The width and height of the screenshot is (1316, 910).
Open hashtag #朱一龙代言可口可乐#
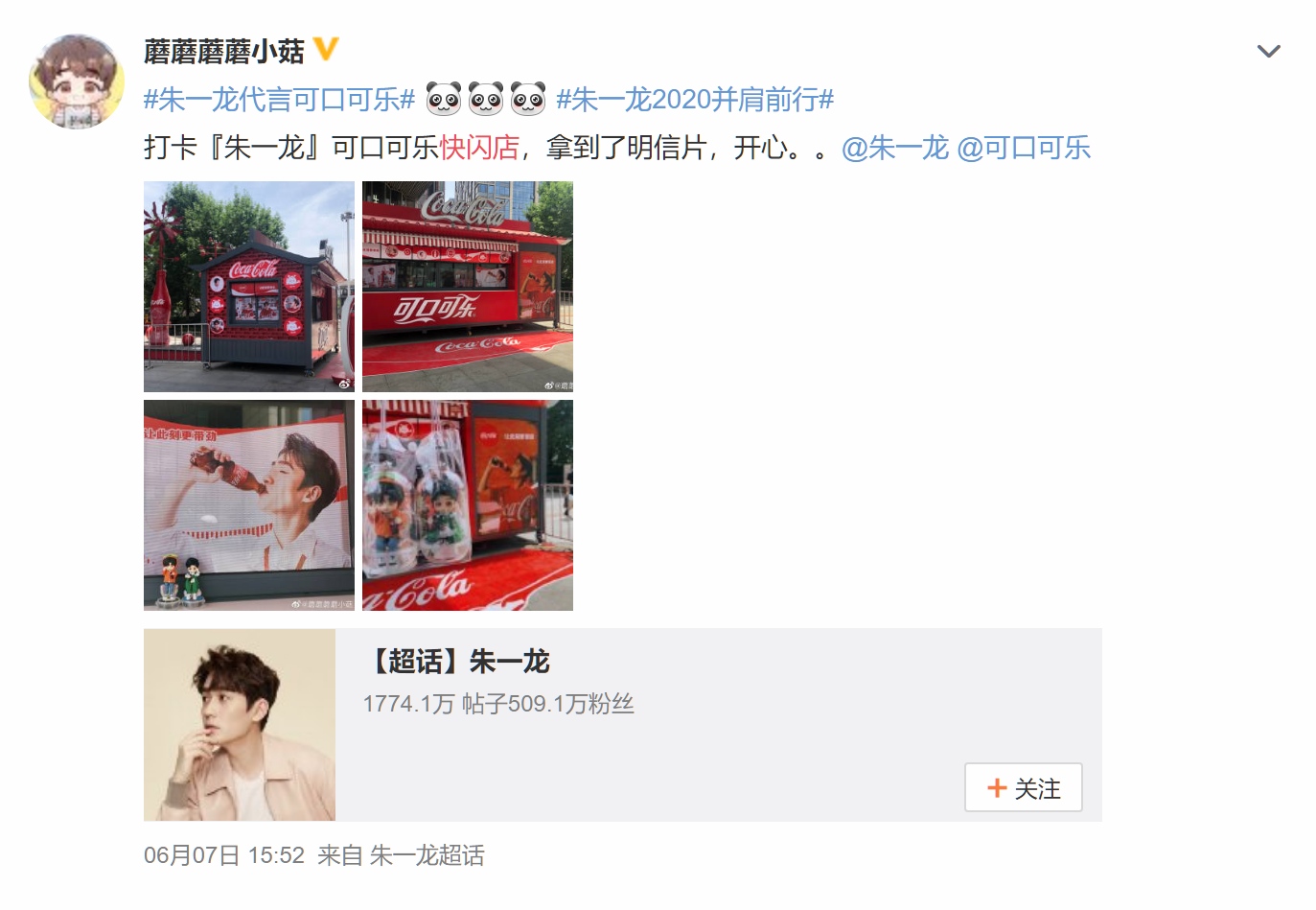[279, 99]
